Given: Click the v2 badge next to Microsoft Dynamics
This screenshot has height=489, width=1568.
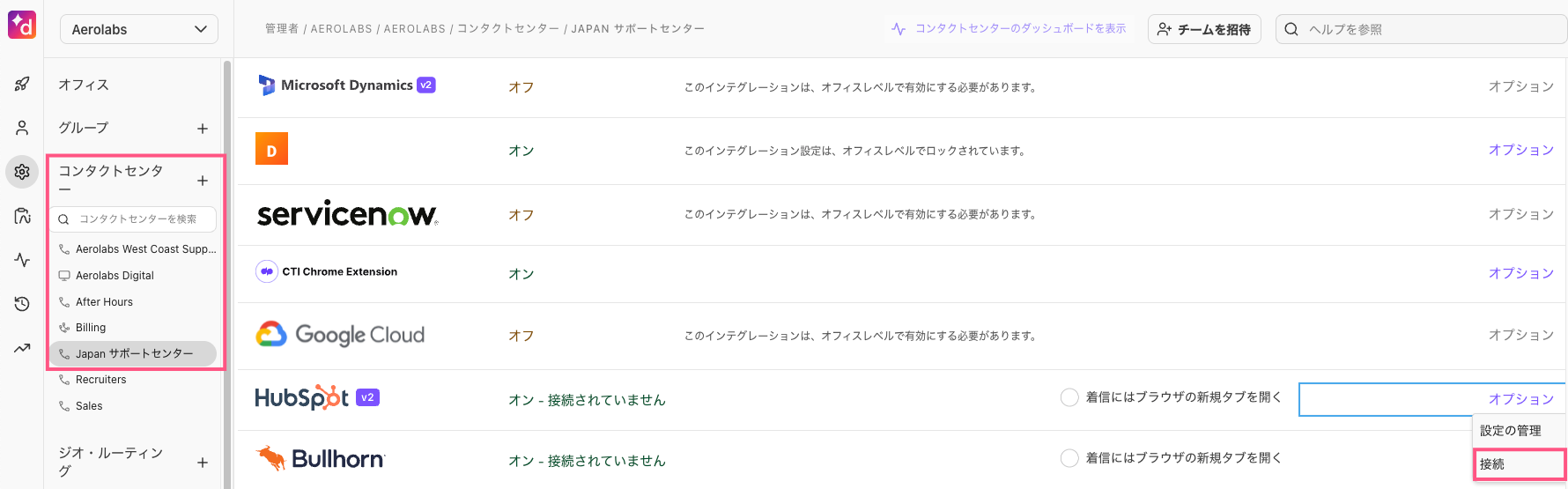Looking at the screenshot, I should 426,85.
